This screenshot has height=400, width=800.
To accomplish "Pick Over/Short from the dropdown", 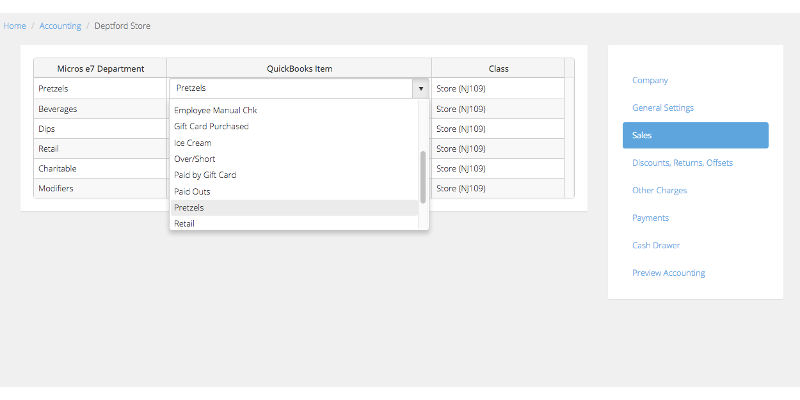I will pos(294,159).
